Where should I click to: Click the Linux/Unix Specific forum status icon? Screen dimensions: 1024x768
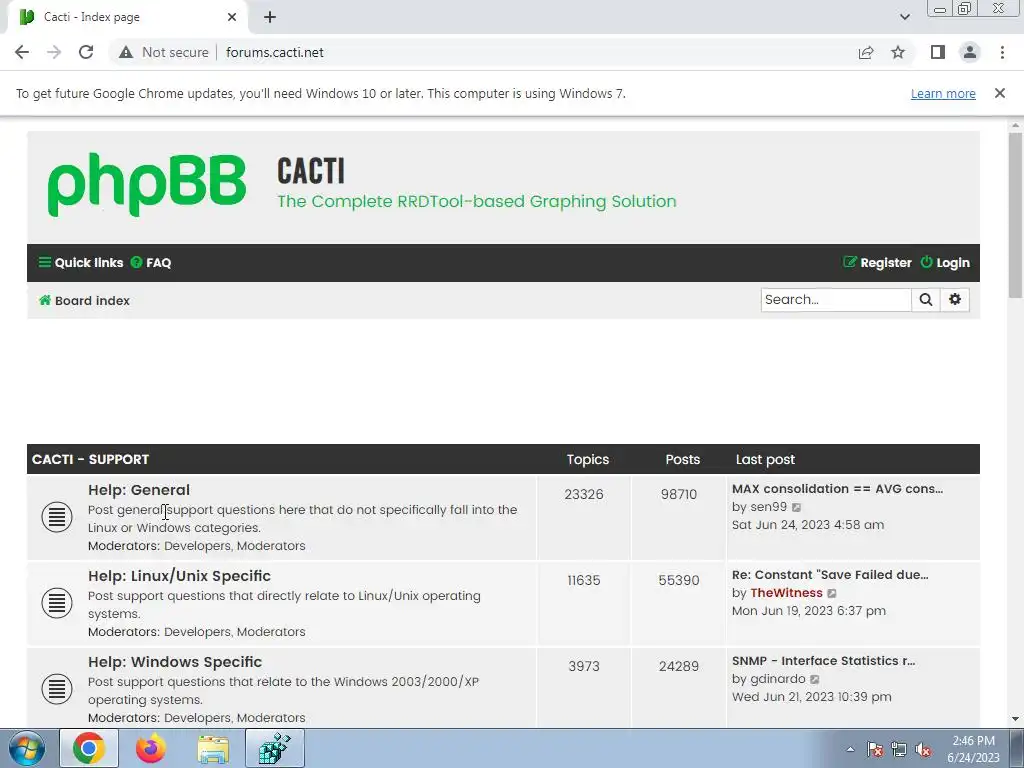tap(57, 603)
